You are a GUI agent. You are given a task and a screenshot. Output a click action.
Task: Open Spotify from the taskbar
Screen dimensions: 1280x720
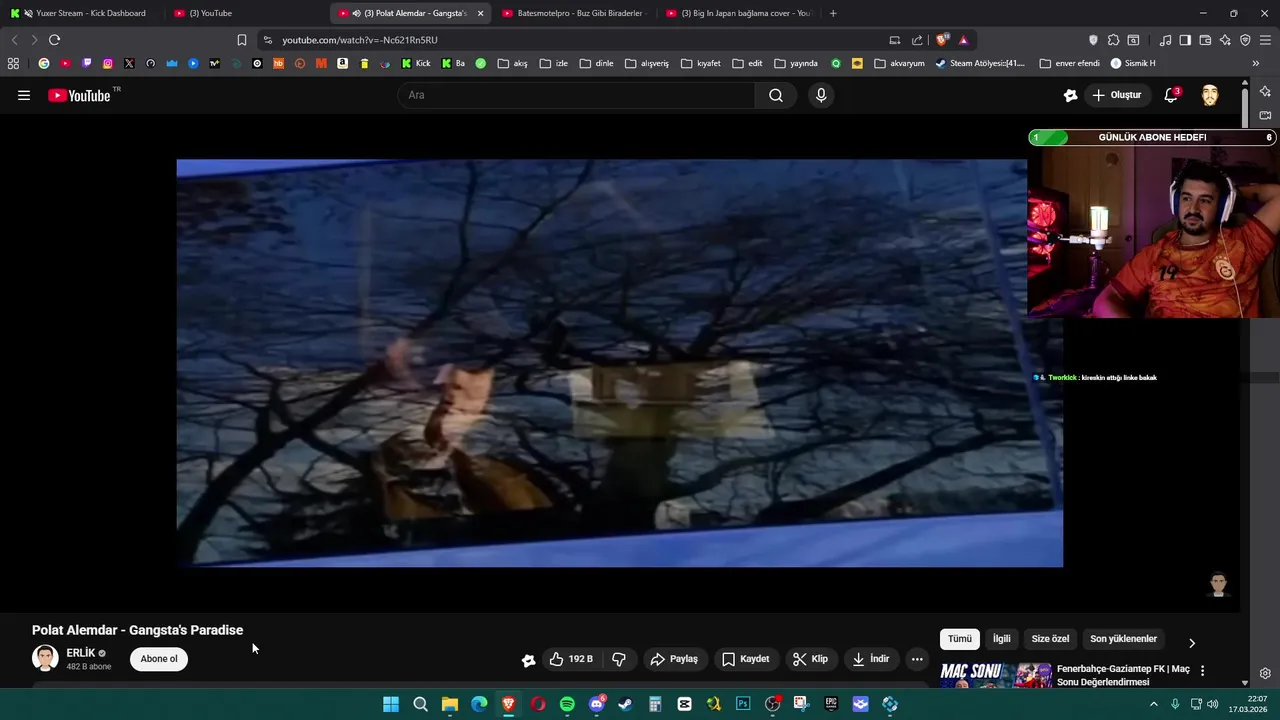pyautogui.click(x=567, y=704)
